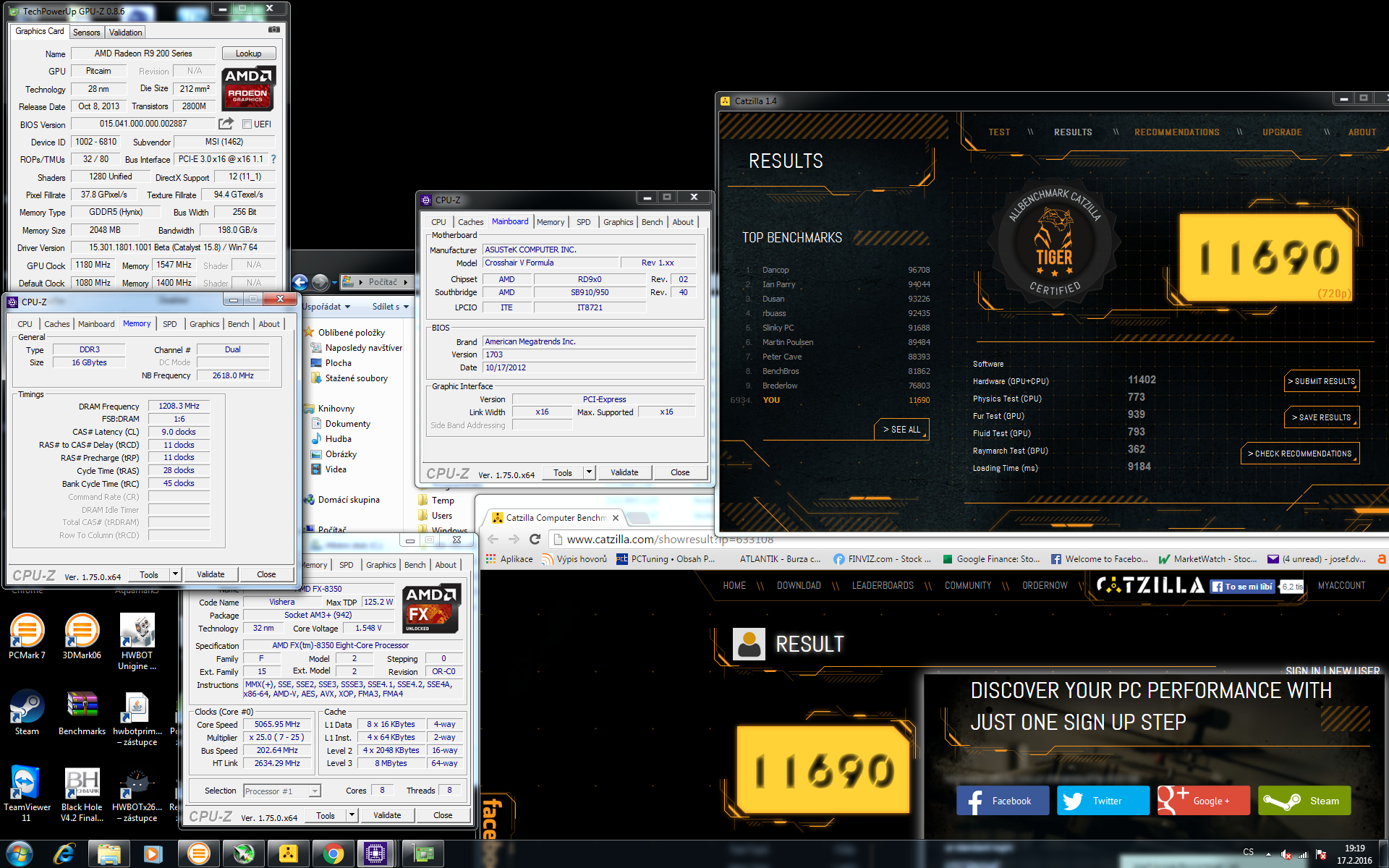
Task: Open the Sdílet s dropdown menu
Action: pyautogui.click(x=391, y=307)
